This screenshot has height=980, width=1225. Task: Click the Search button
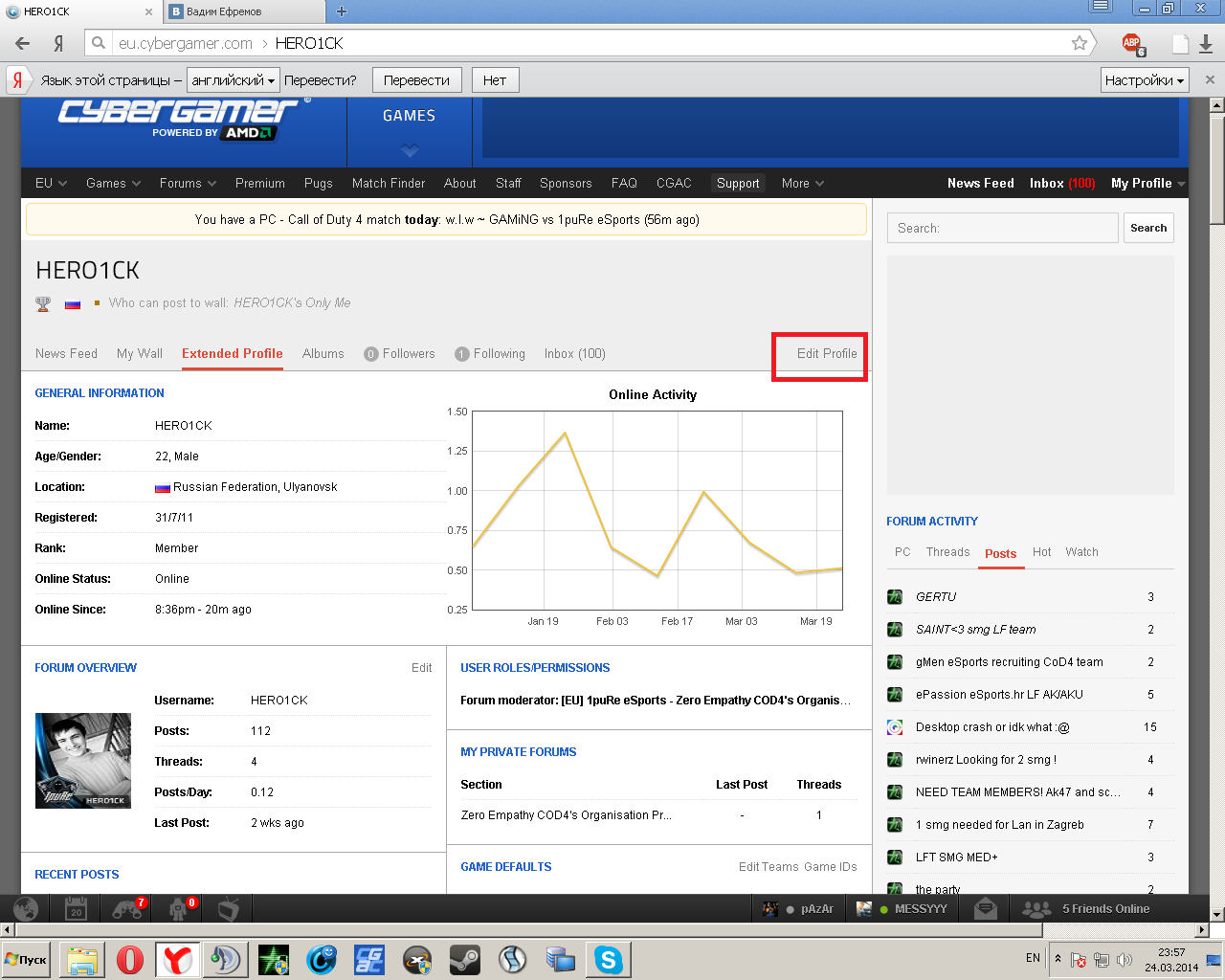[1148, 229]
